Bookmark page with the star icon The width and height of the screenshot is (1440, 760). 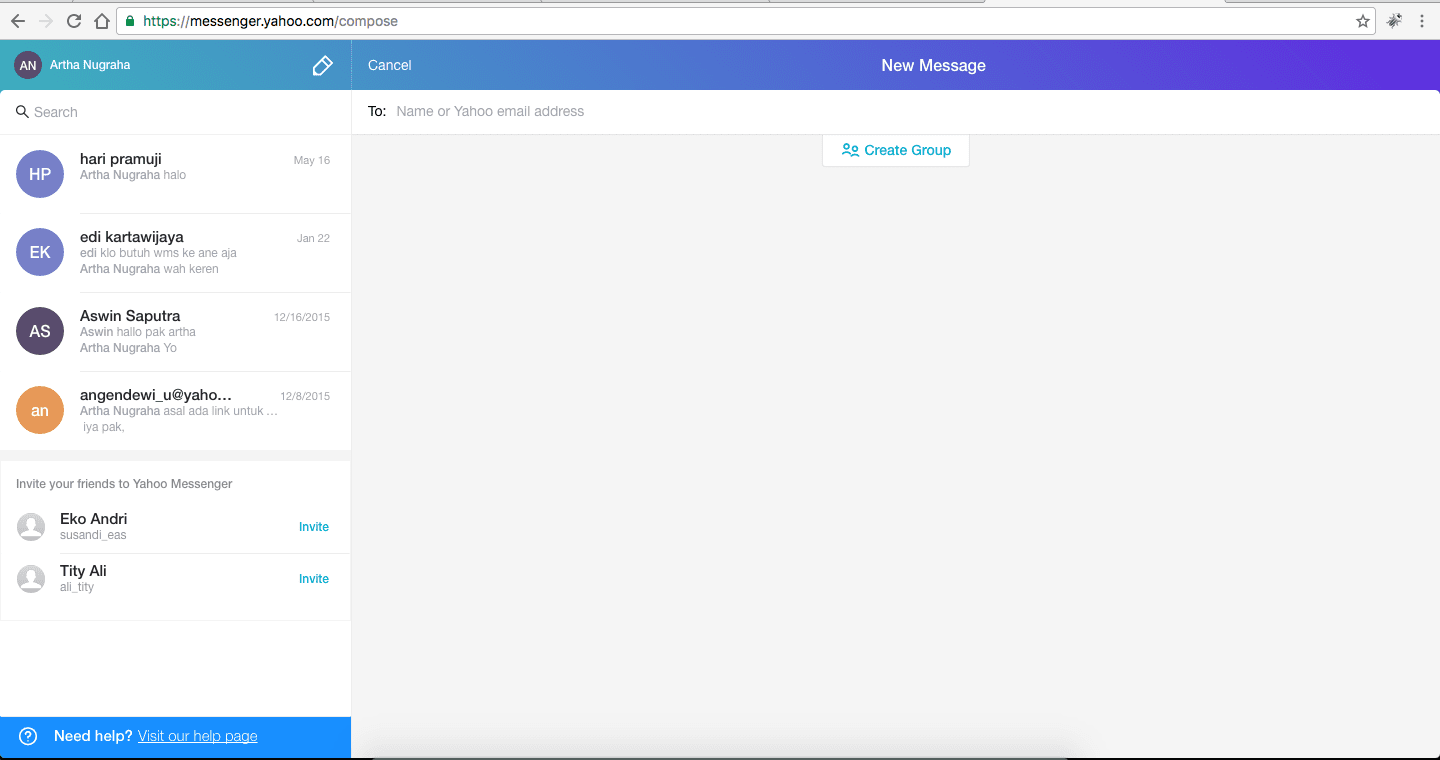pos(1362,21)
